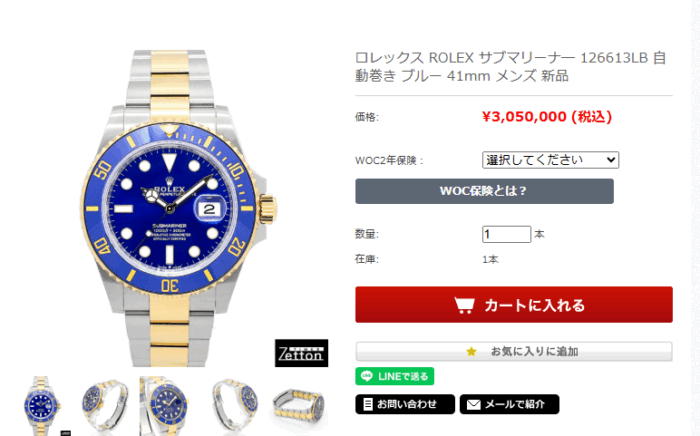Click the envelope icon on mail button
700x436 pixels.
pyautogui.click(x=473, y=404)
